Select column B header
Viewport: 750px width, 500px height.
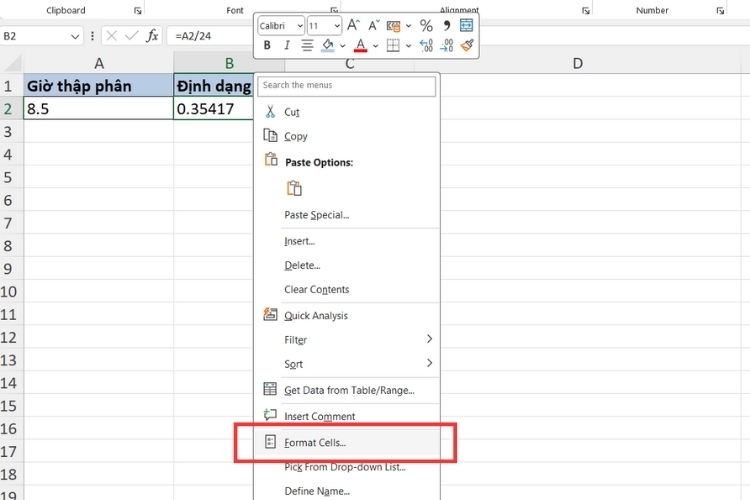pyautogui.click(x=229, y=63)
